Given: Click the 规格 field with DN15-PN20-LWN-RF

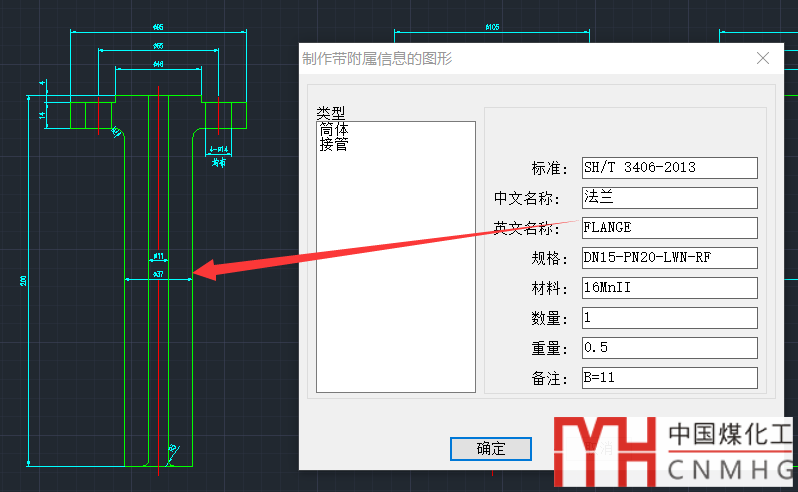Looking at the screenshot, I should click(x=669, y=258).
